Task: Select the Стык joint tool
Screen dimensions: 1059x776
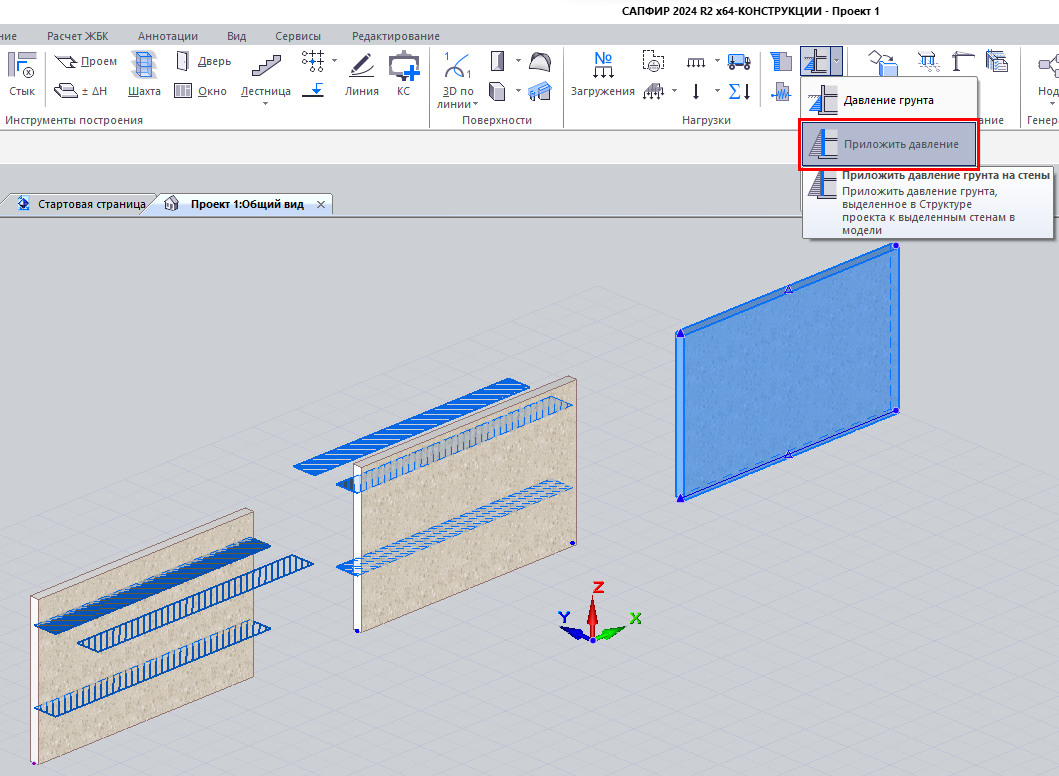Action: pos(22,74)
